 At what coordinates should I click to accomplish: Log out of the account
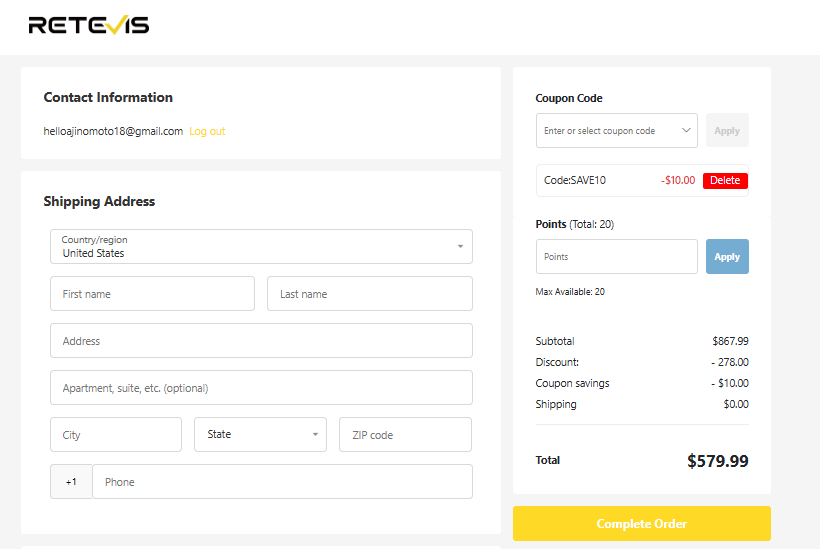tap(207, 131)
